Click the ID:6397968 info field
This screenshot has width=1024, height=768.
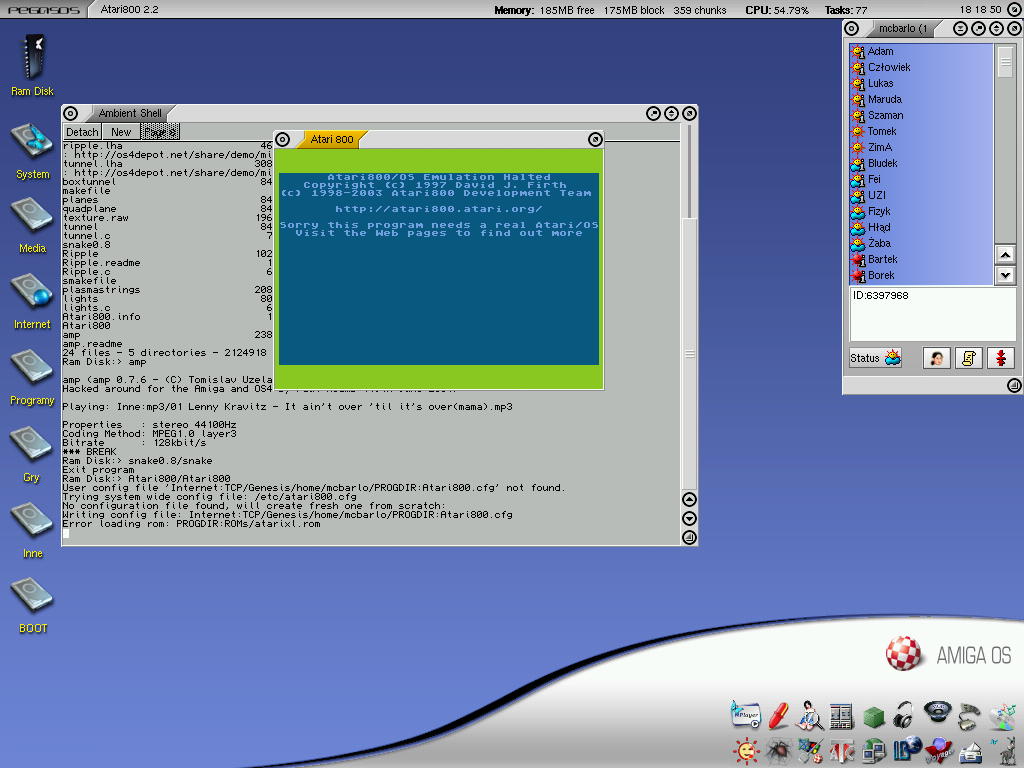tap(932, 314)
